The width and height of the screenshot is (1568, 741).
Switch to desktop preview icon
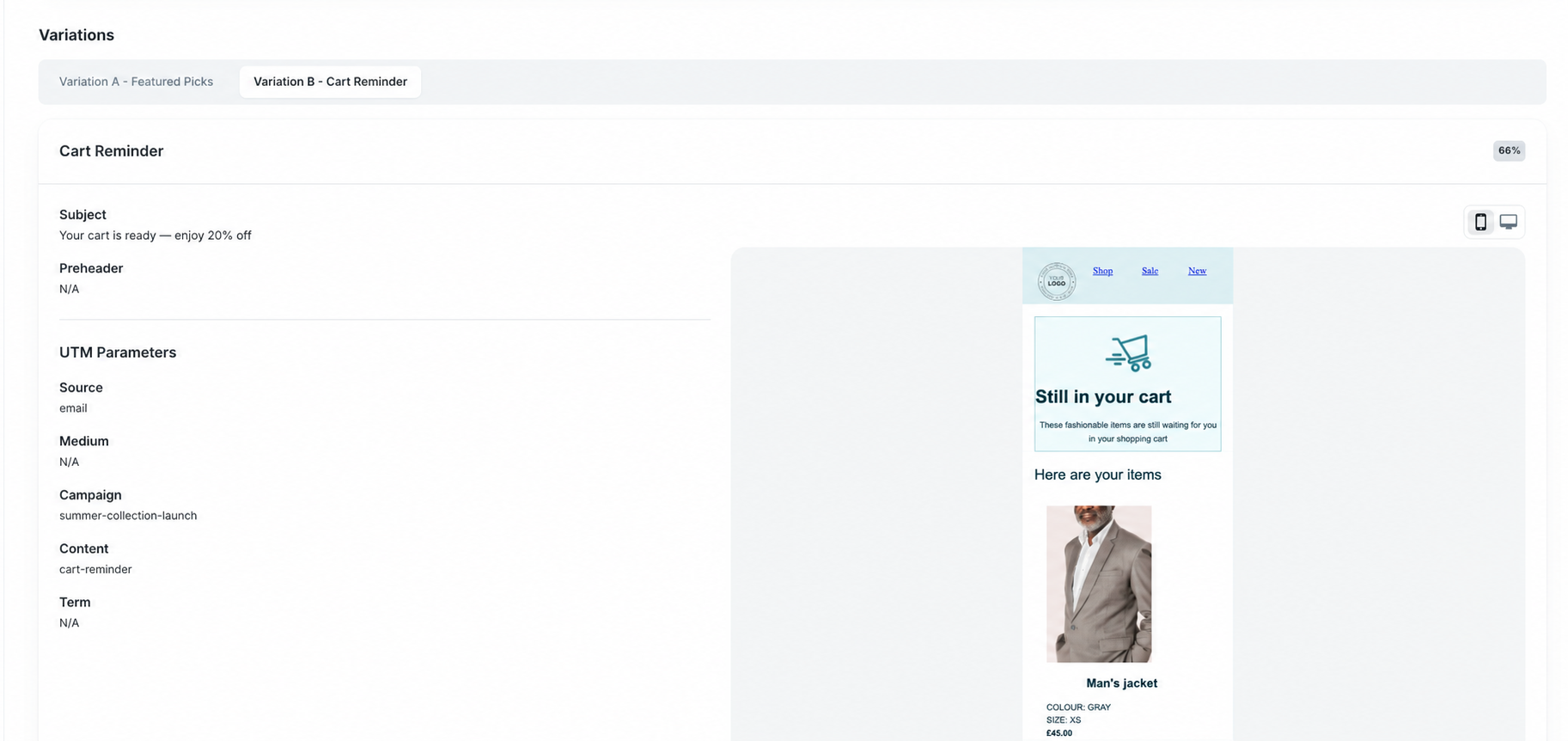1508,222
